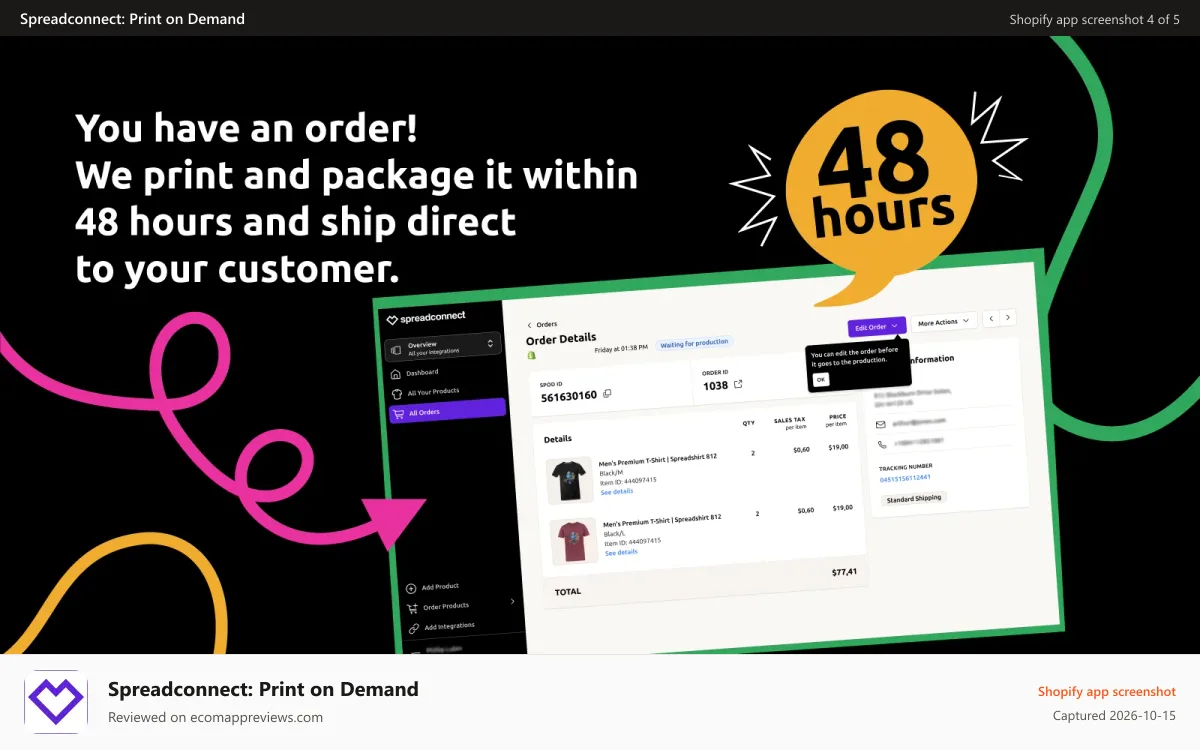Expand the Order Products submenu arrow

(513, 601)
